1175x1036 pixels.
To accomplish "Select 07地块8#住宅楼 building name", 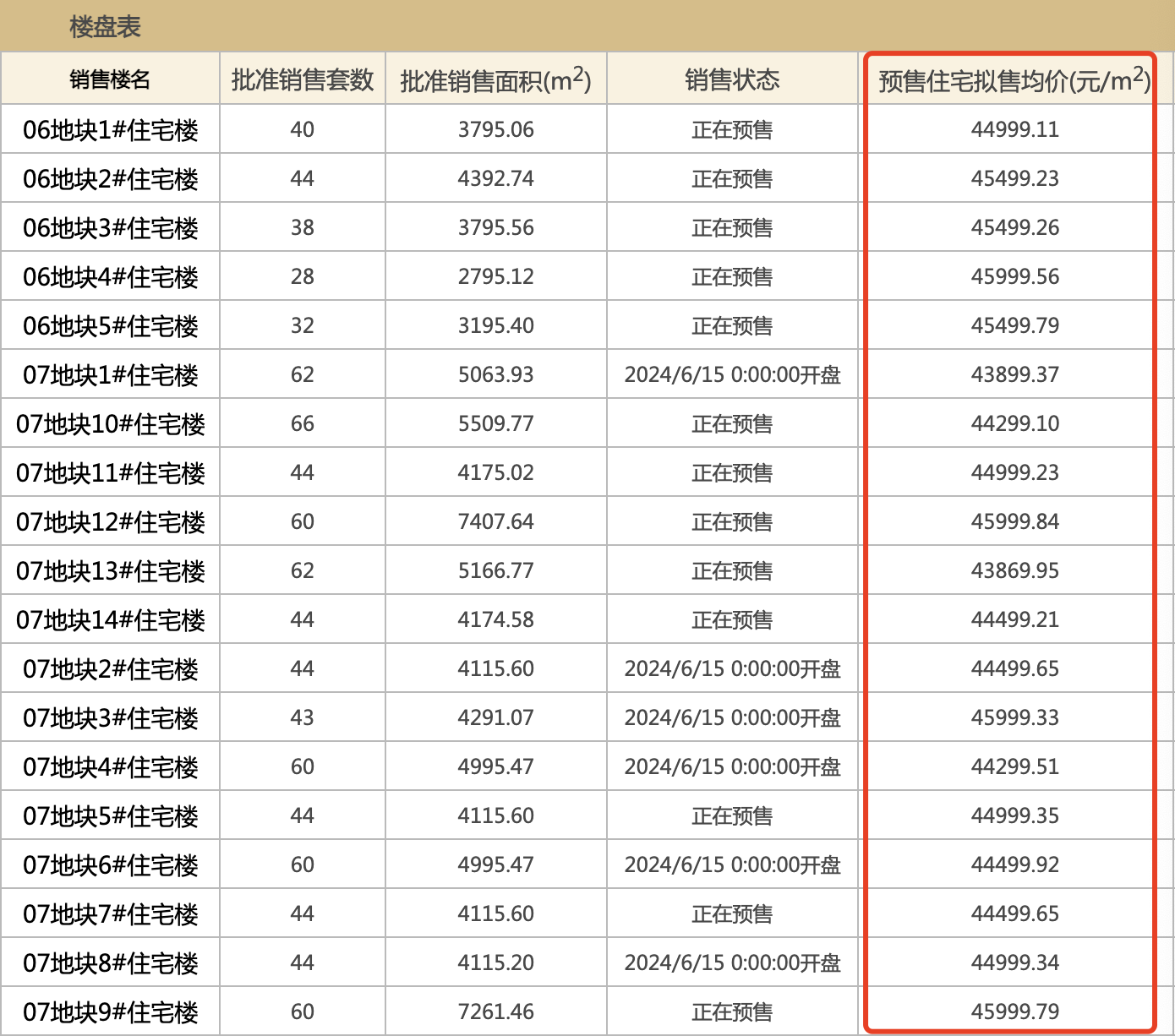I will click(x=111, y=962).
